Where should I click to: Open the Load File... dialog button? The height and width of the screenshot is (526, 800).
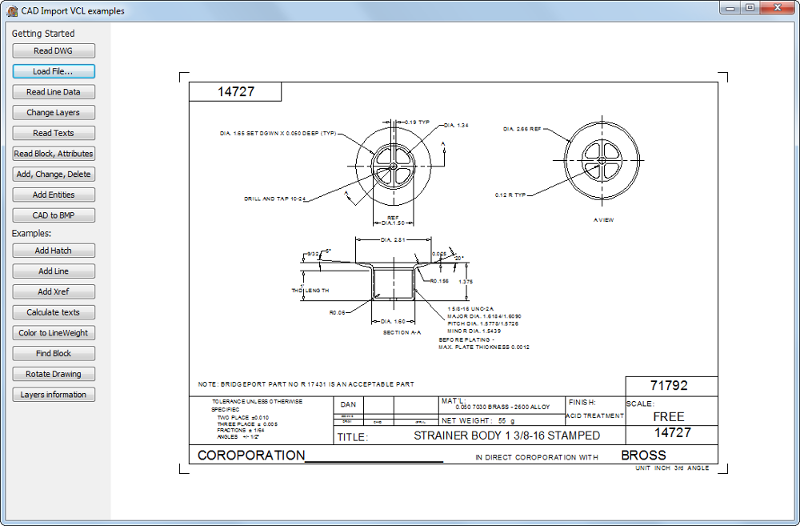click(54, 71)
